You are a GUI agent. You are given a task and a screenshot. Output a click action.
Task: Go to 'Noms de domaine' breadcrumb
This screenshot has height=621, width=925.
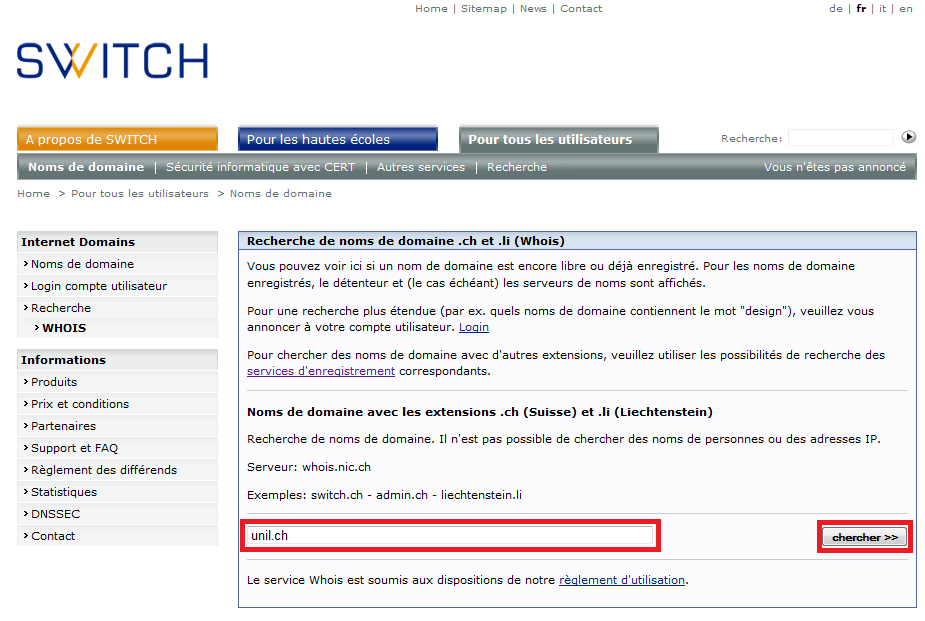click(281, 193)
